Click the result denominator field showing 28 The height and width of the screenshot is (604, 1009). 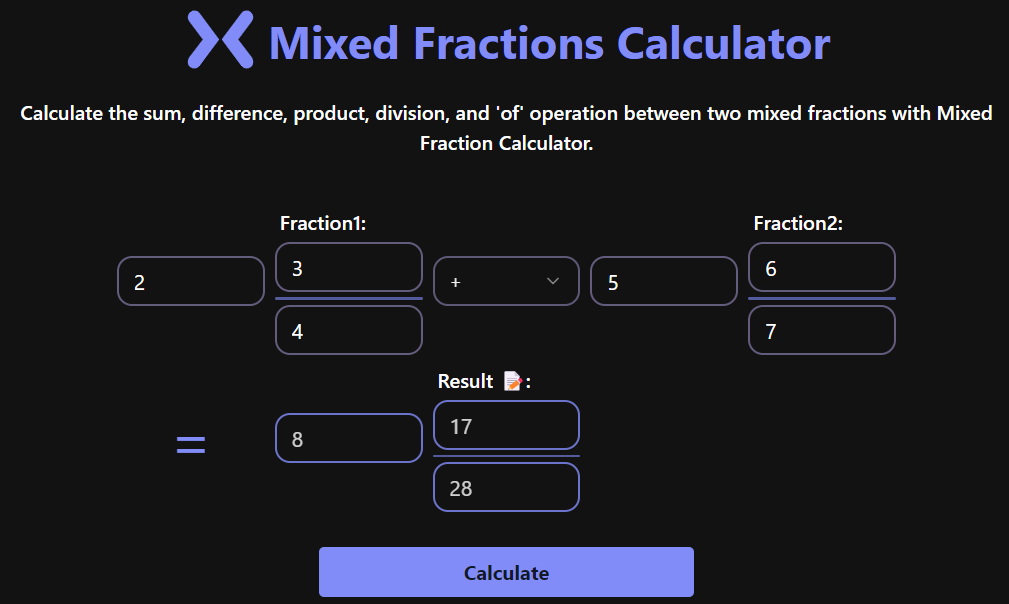coord(506,487)
